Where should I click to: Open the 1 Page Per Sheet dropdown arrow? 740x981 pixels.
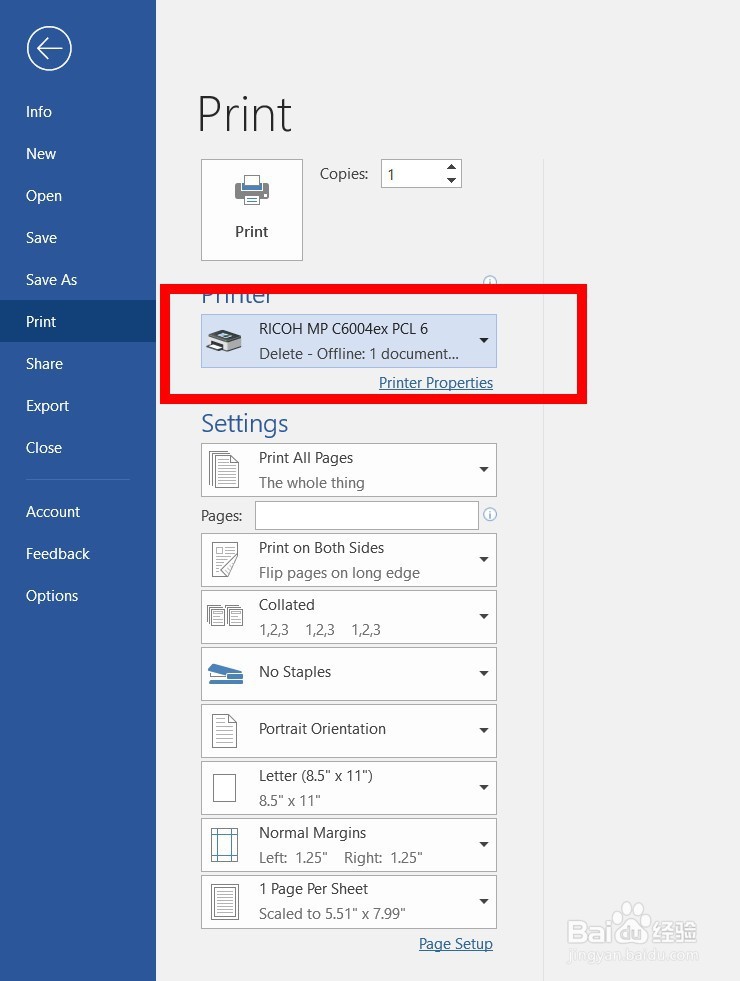[484, 901]
